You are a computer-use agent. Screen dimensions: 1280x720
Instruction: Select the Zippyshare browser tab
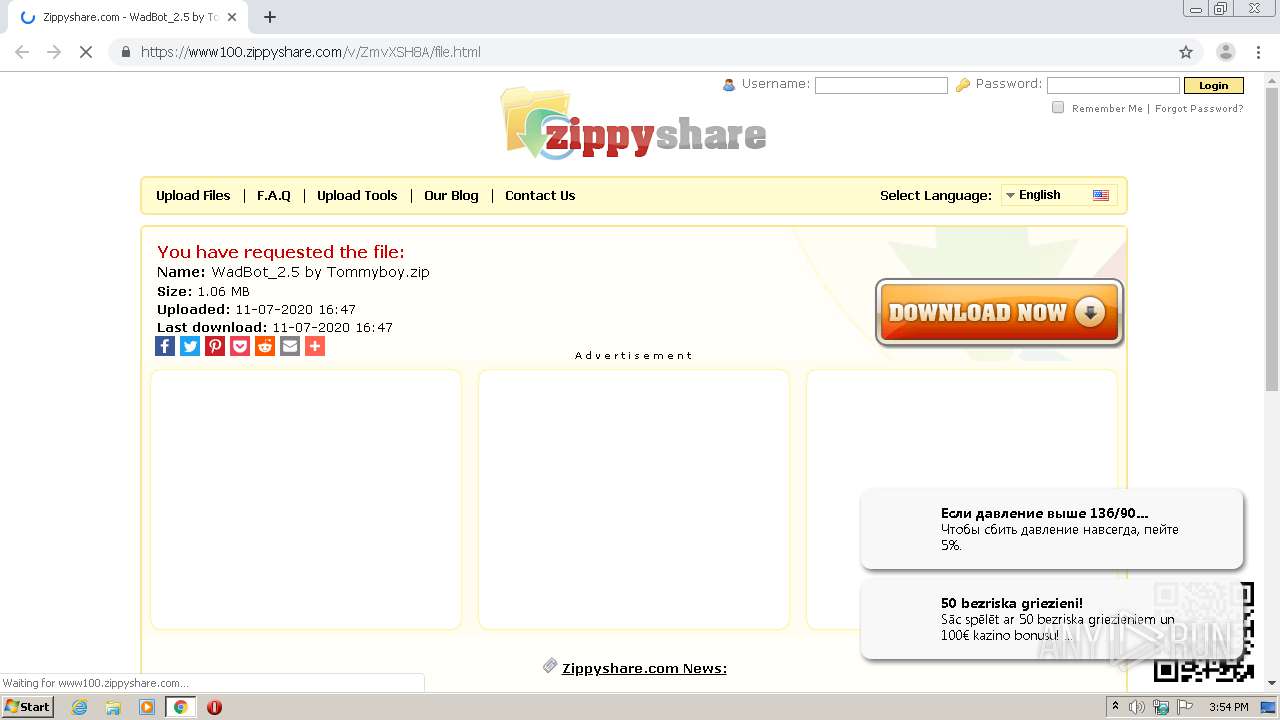pos(128,17)
